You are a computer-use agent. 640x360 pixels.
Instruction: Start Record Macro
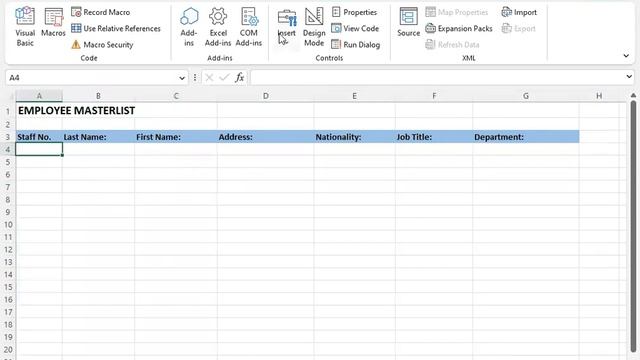click(100, 12)
